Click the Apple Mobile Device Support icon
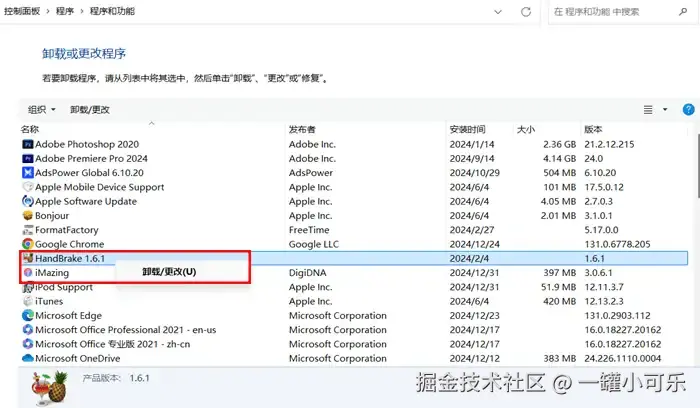Image resolution: width=700 pixels, height=408 pixels. pyautogui.click(x=28, y=187)
